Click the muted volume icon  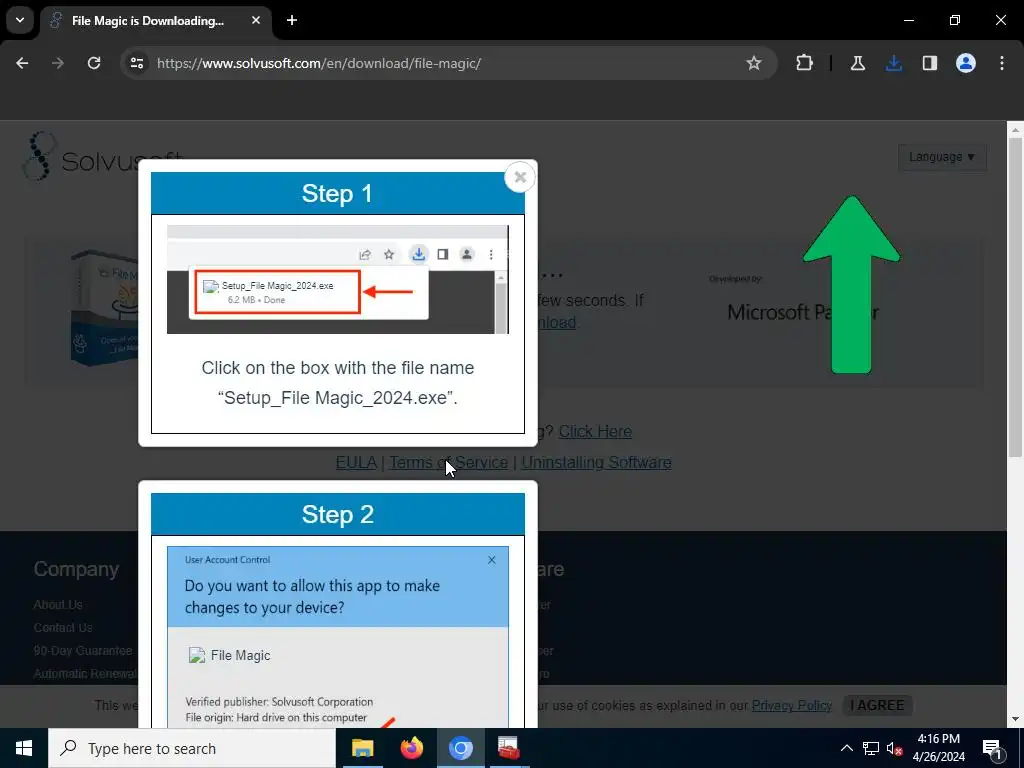point(895,748)
